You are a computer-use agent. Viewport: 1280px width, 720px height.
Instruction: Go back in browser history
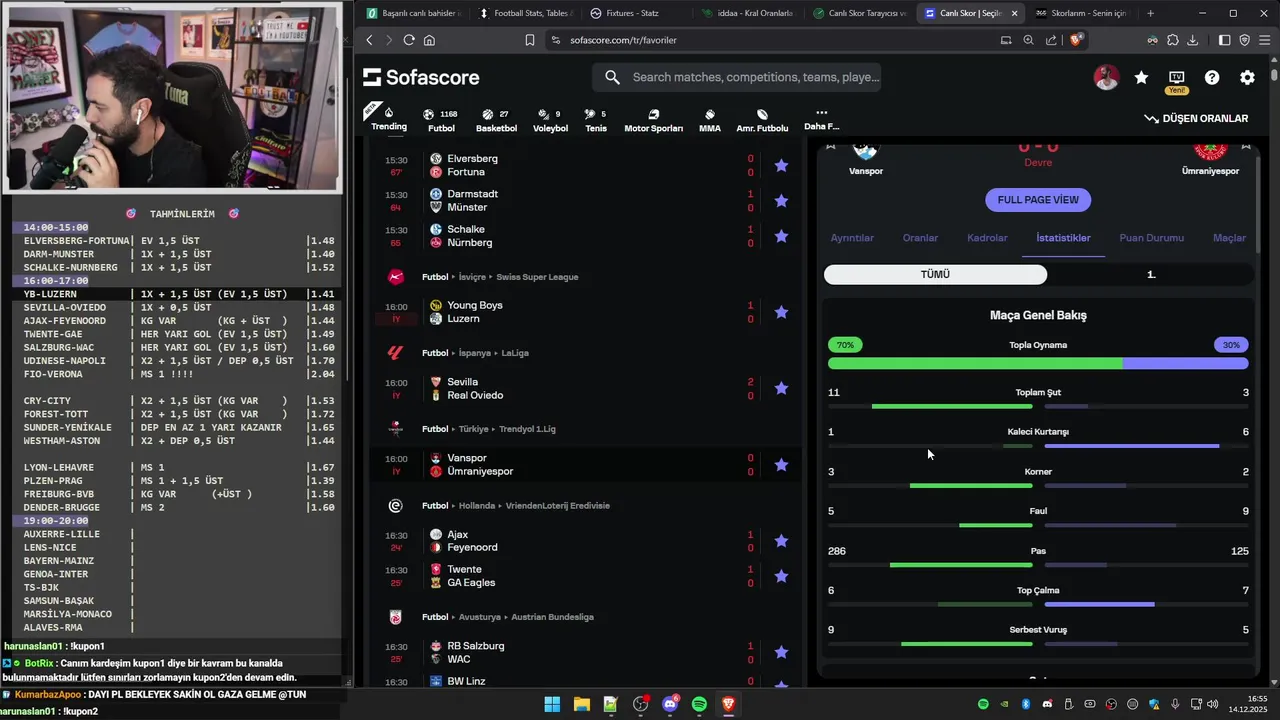(x=369, y=40)
